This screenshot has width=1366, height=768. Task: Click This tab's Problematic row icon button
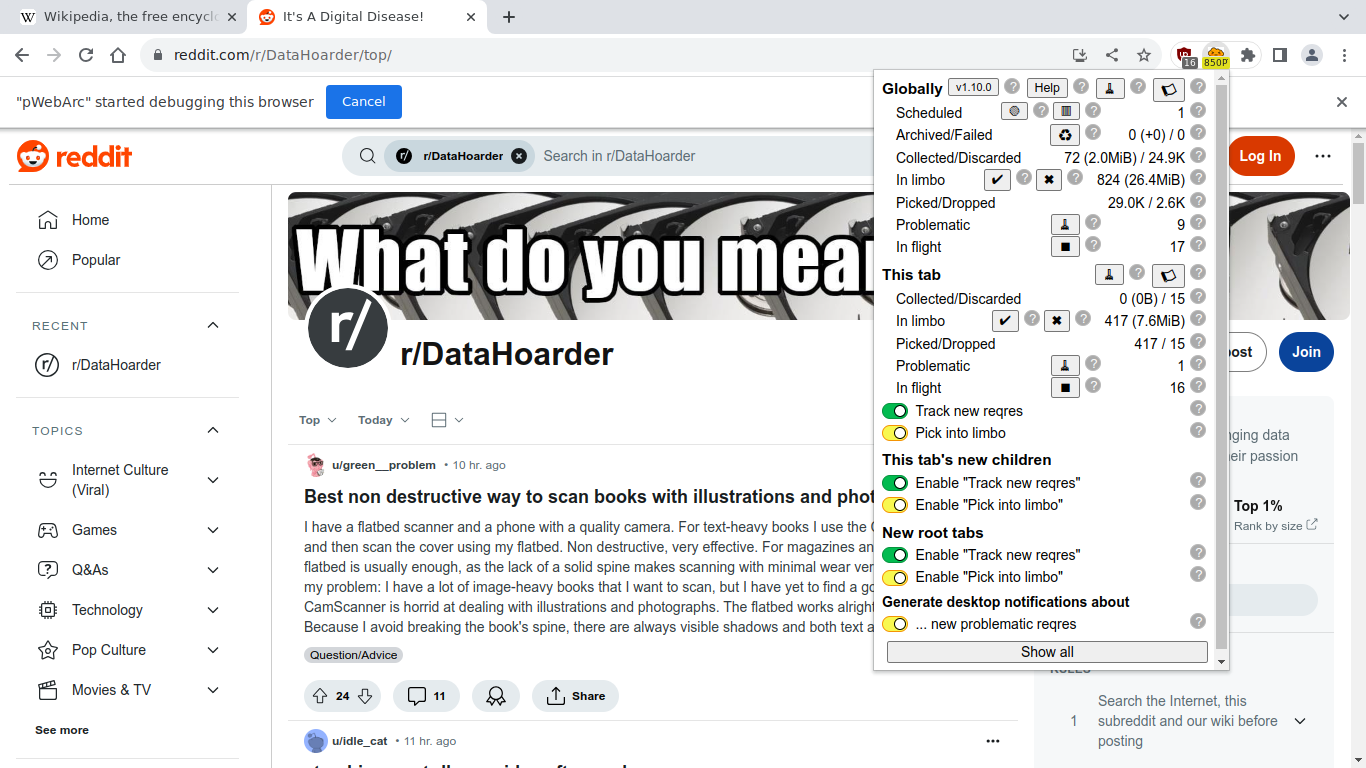[x=1065, y=366]
